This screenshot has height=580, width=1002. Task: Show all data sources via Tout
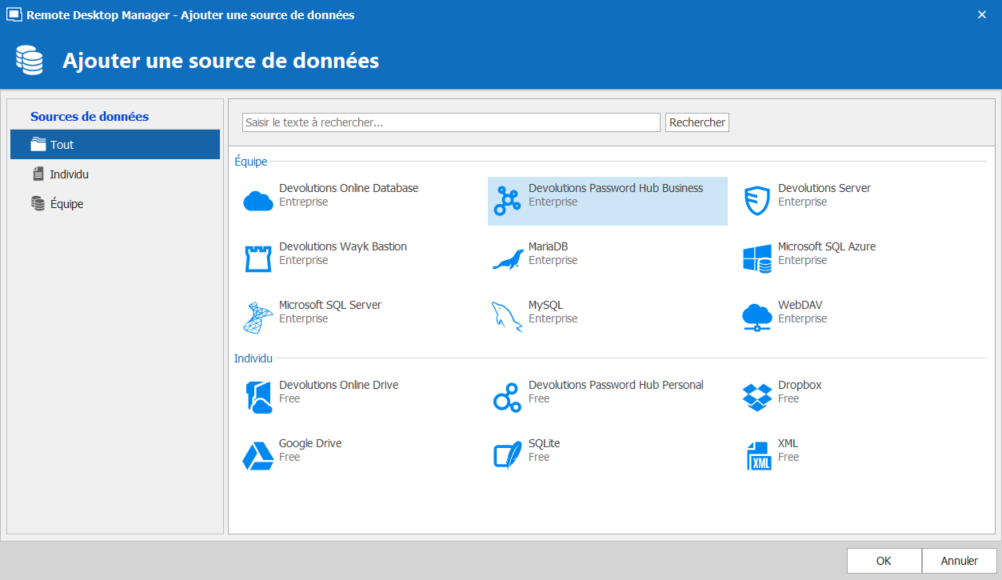(115, 144)
